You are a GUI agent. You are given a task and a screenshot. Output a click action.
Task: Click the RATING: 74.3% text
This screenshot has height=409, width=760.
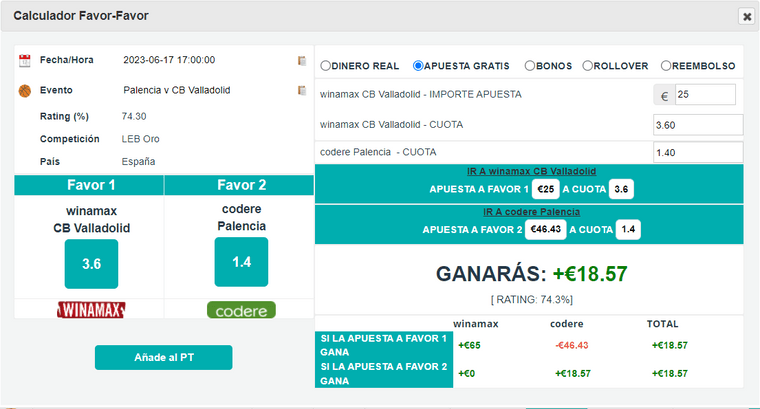pyautogui.click(x=532, y=300)
